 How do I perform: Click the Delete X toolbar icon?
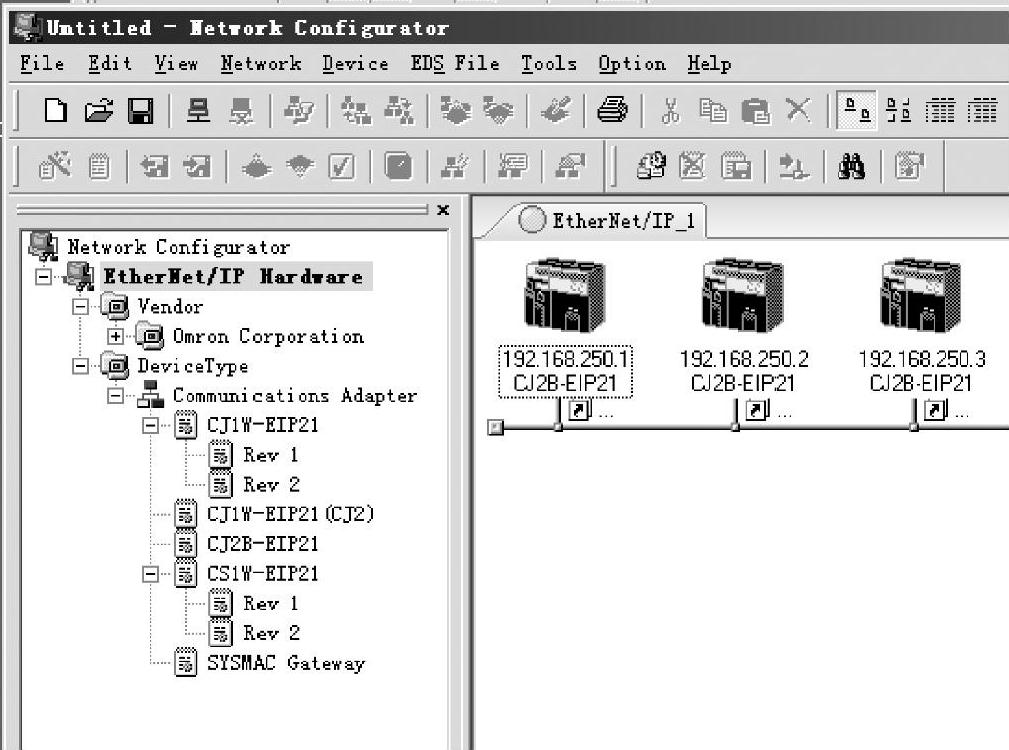[x=798, y=109]
